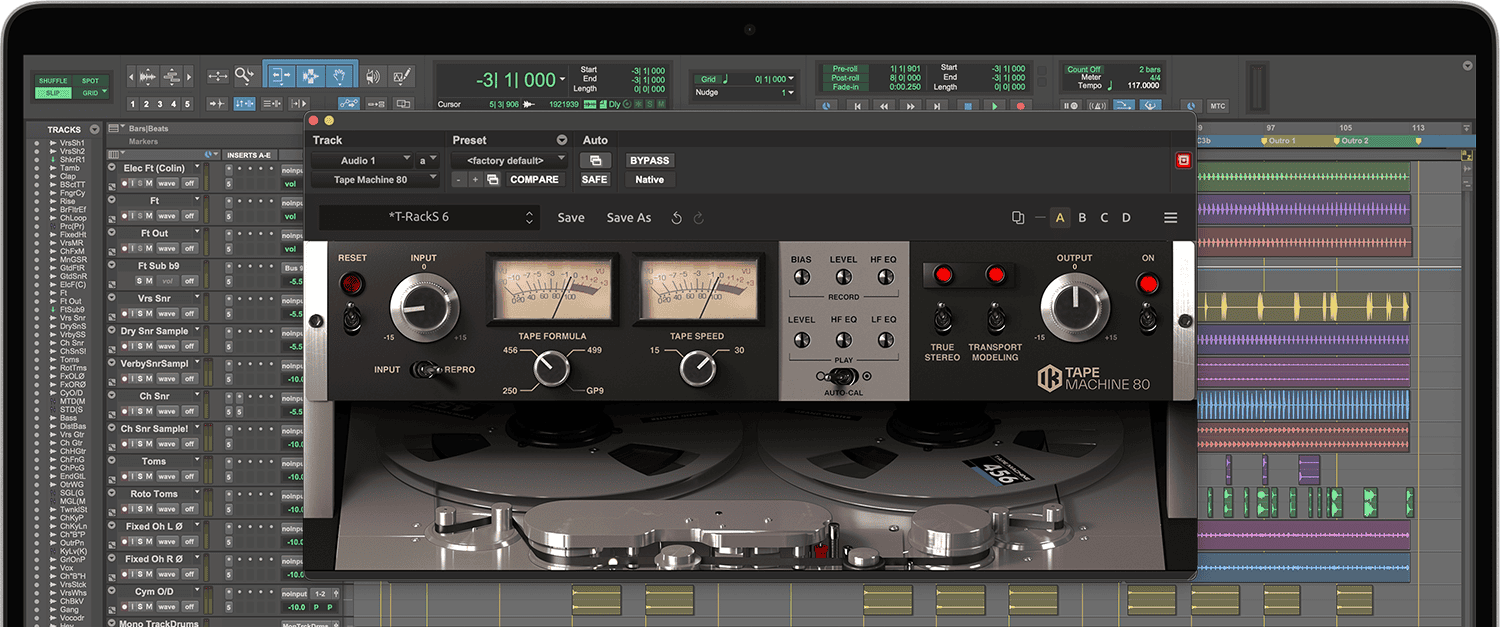The image size is (1500, 627).
Task: Open the factory default preset dropdown
Action: point(508,160)
